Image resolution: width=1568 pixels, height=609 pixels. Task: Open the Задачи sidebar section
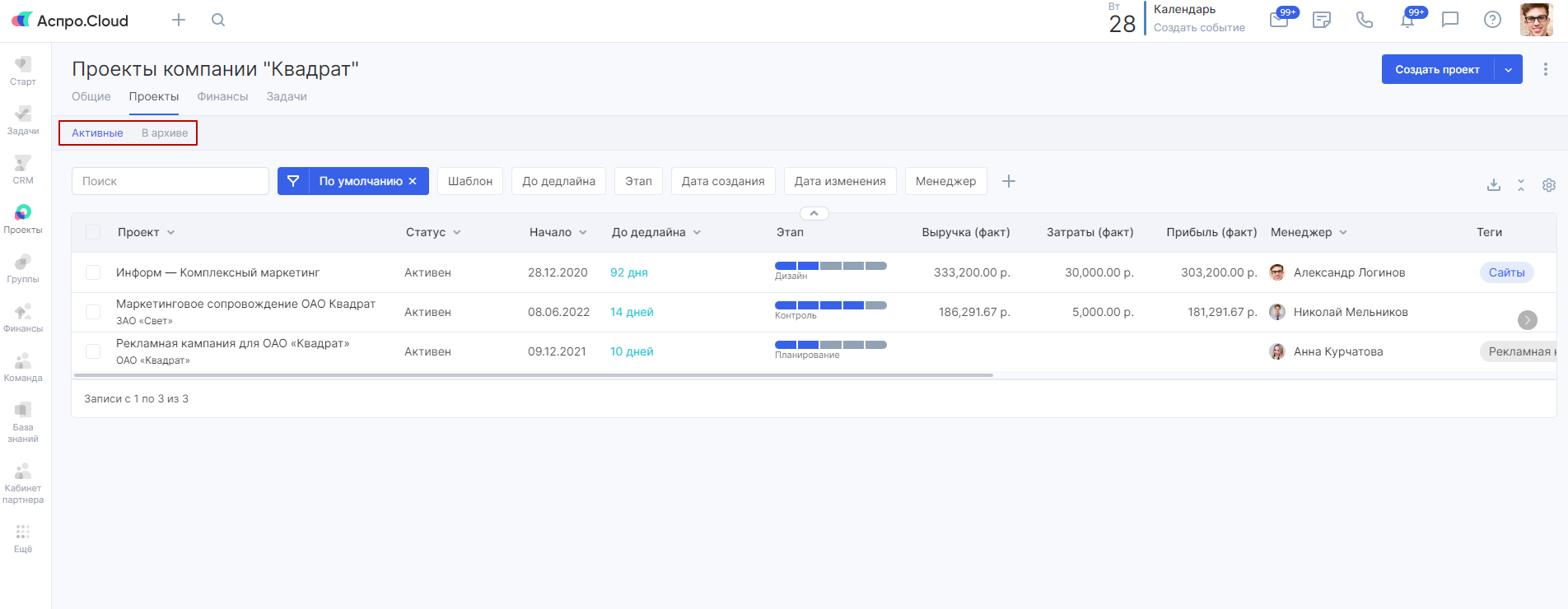pos(23,120)
